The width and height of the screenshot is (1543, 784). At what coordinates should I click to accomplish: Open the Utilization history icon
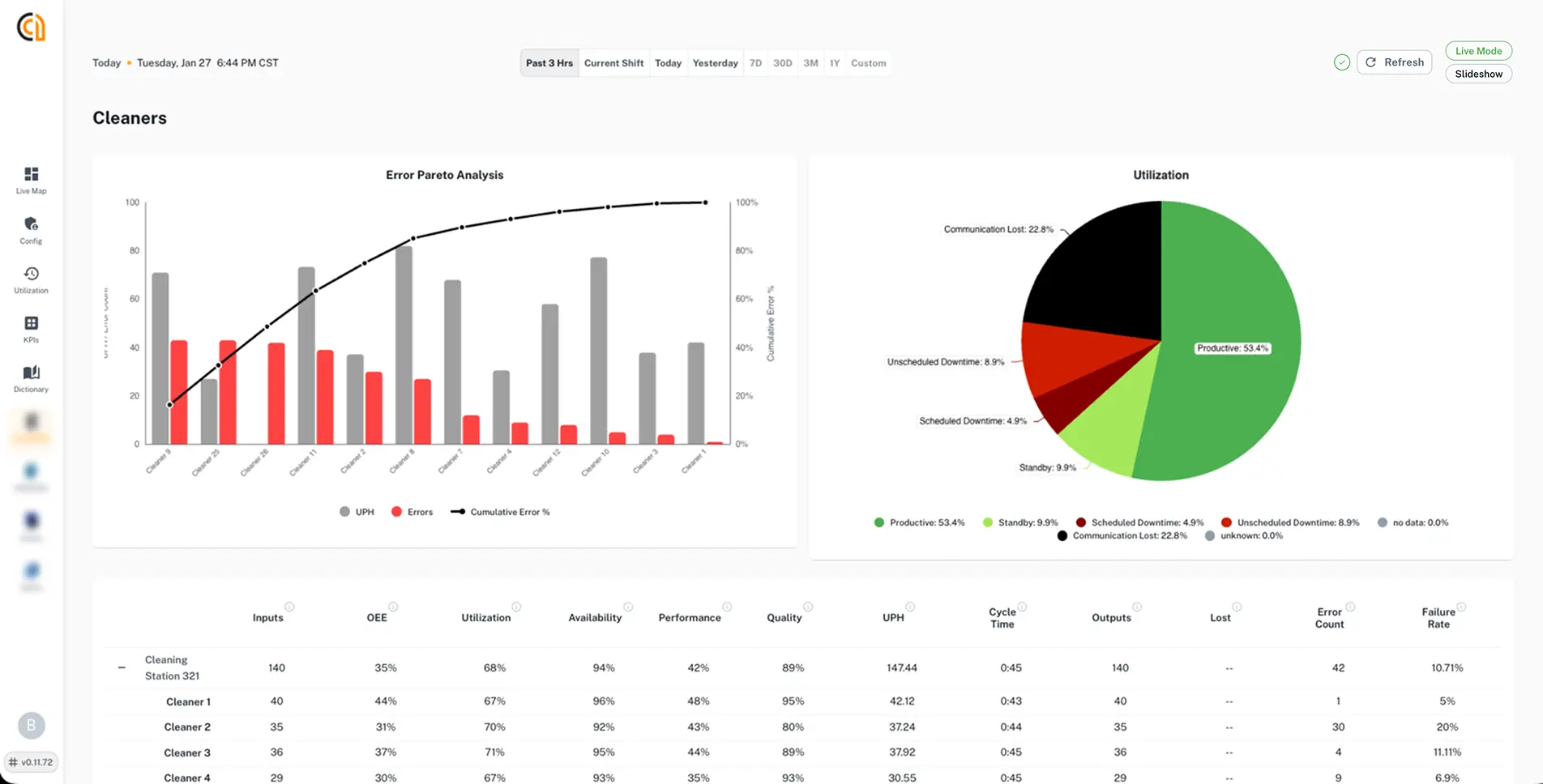(x=31, y=274)
